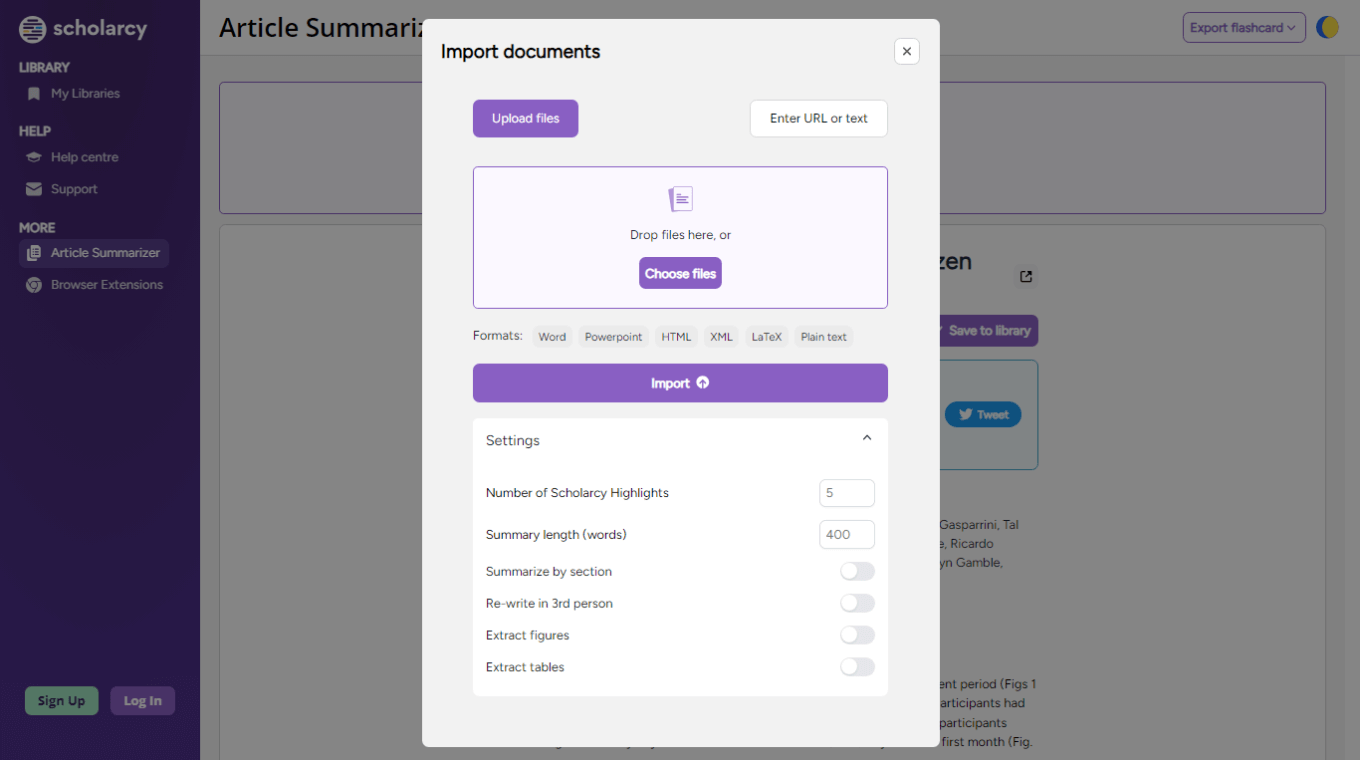Viewport: 1360px width, 760px height.
Task: Click the Powerpoint format tag
Action: 613,337
